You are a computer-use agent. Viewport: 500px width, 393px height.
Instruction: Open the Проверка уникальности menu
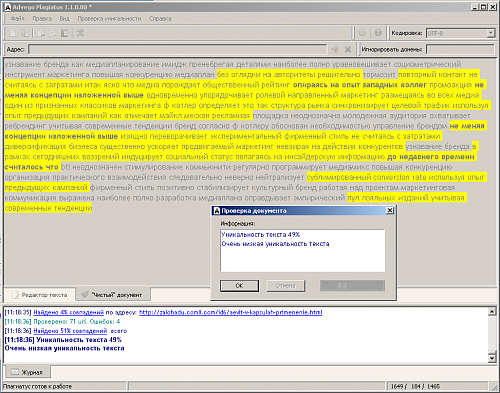[109, 19]
